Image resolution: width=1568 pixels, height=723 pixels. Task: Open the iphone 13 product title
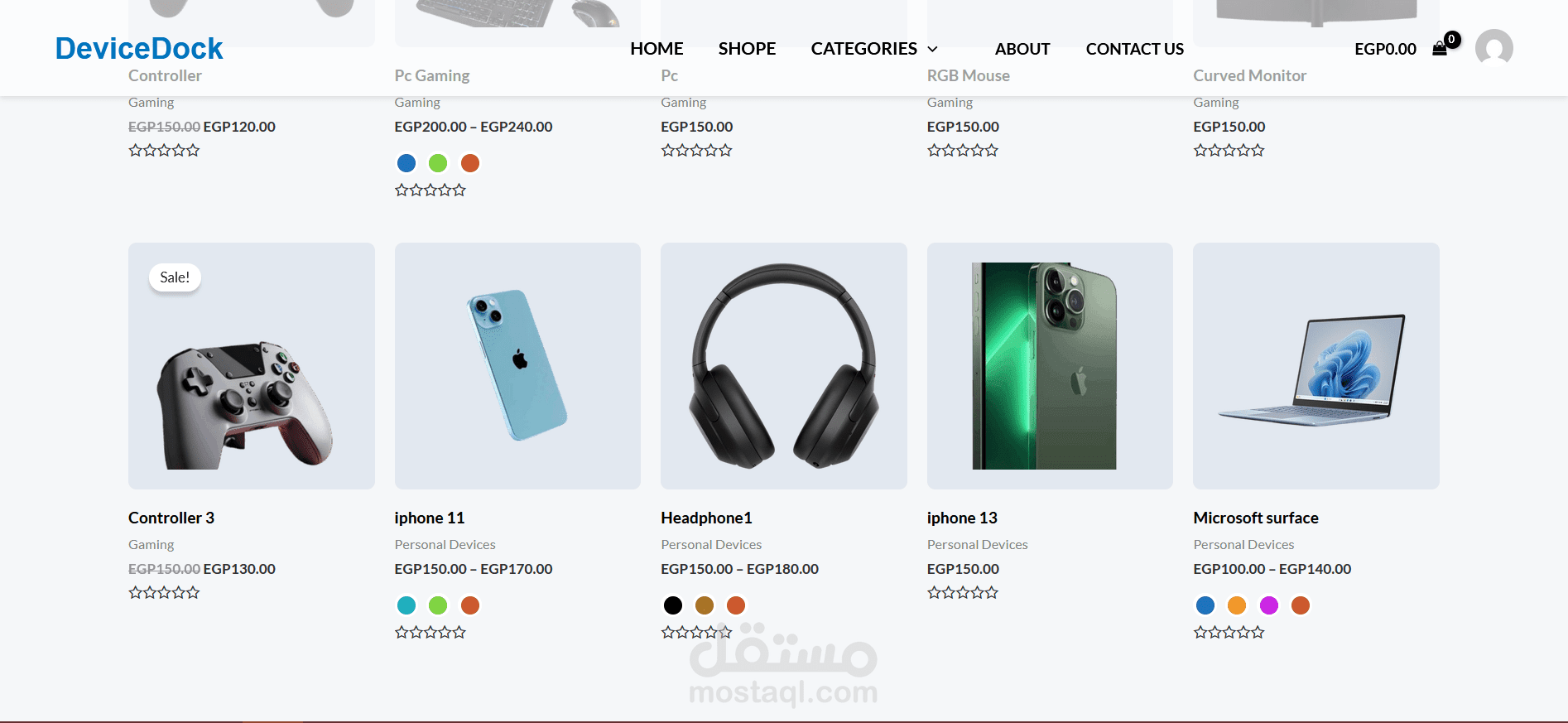pyautogui.click(x=962, y=518)
